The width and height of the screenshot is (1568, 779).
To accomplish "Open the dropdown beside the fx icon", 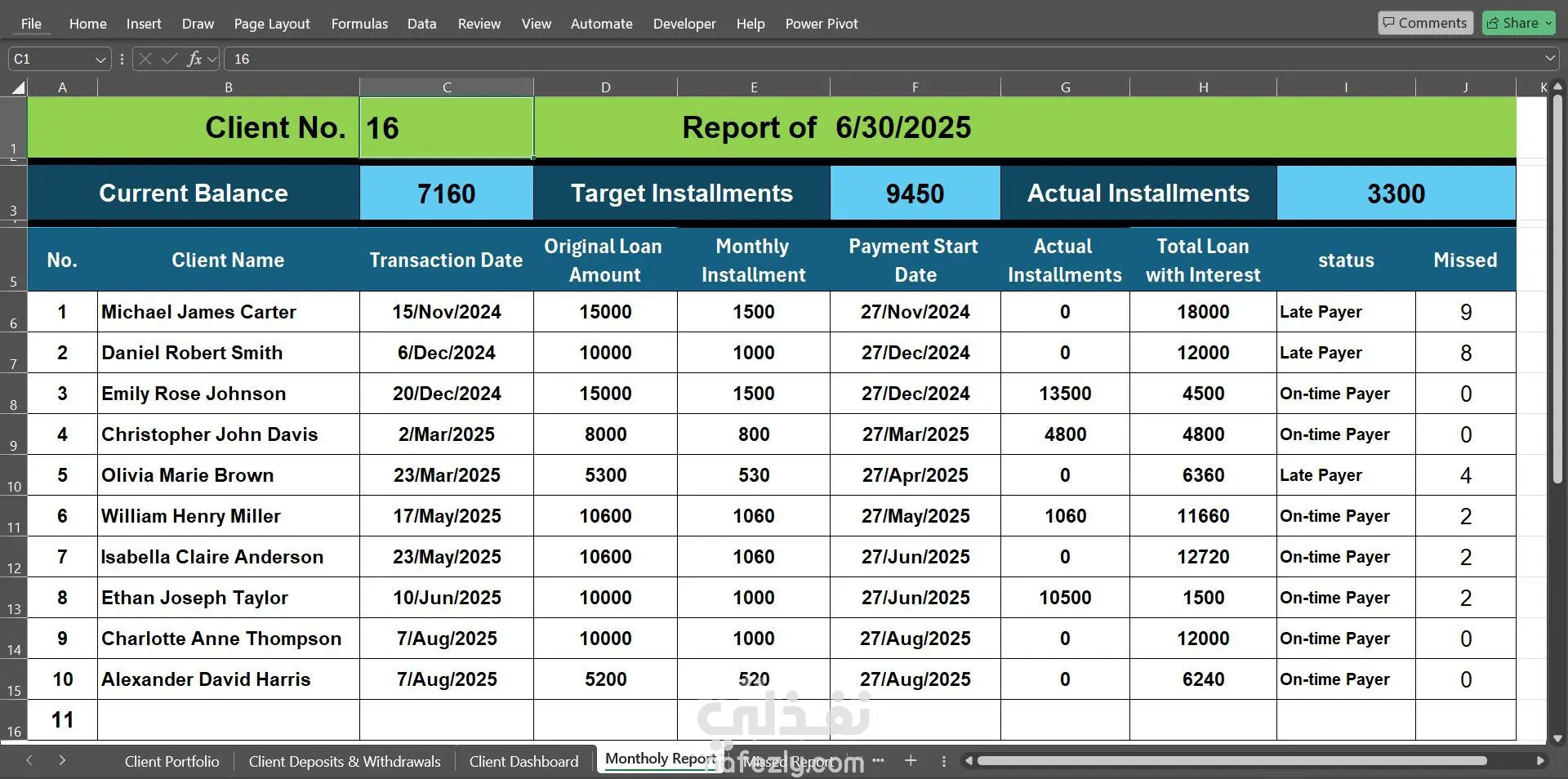I will tap(212, 59).
